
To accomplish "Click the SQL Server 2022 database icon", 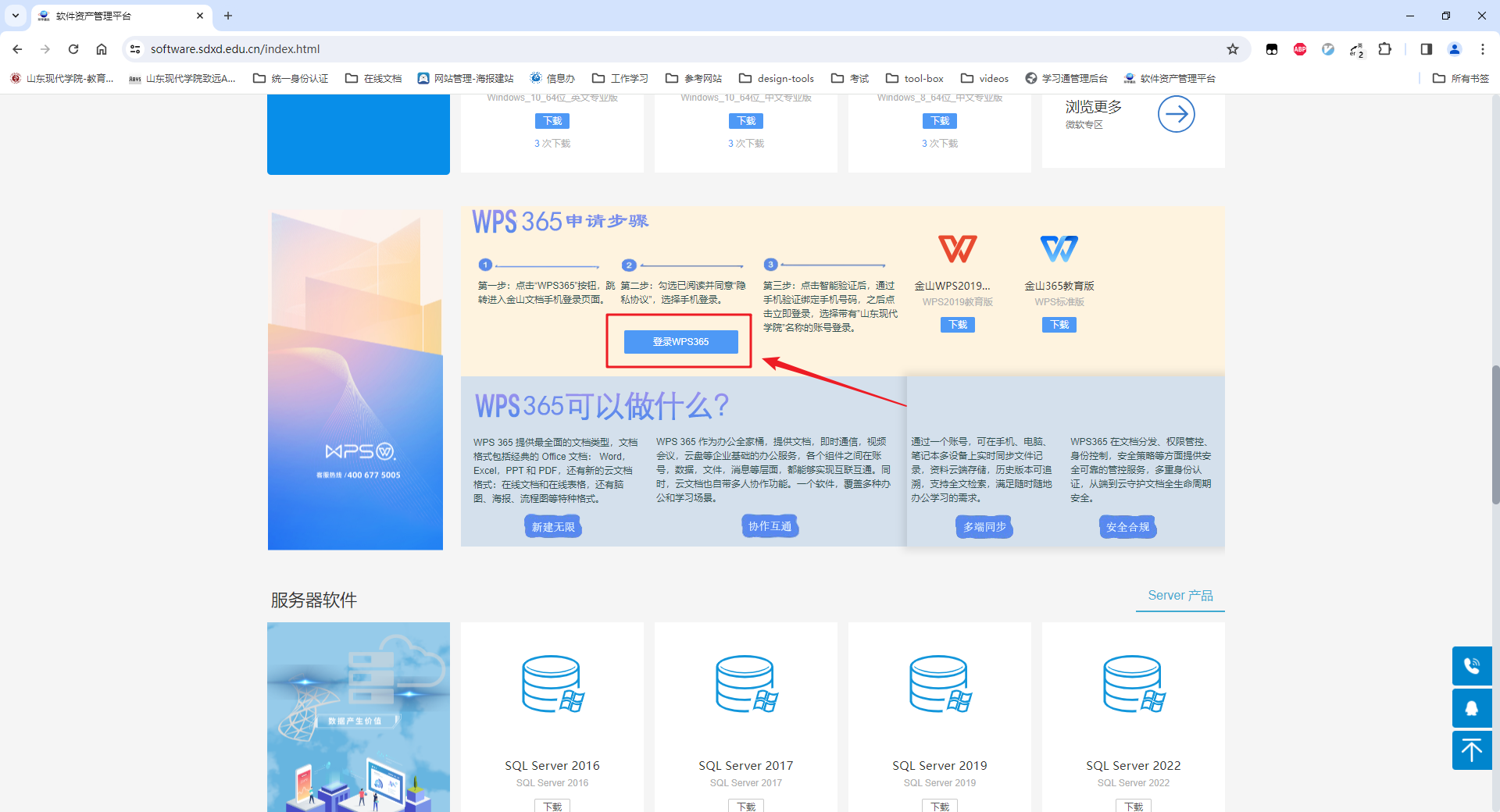I will [1134, 684].
